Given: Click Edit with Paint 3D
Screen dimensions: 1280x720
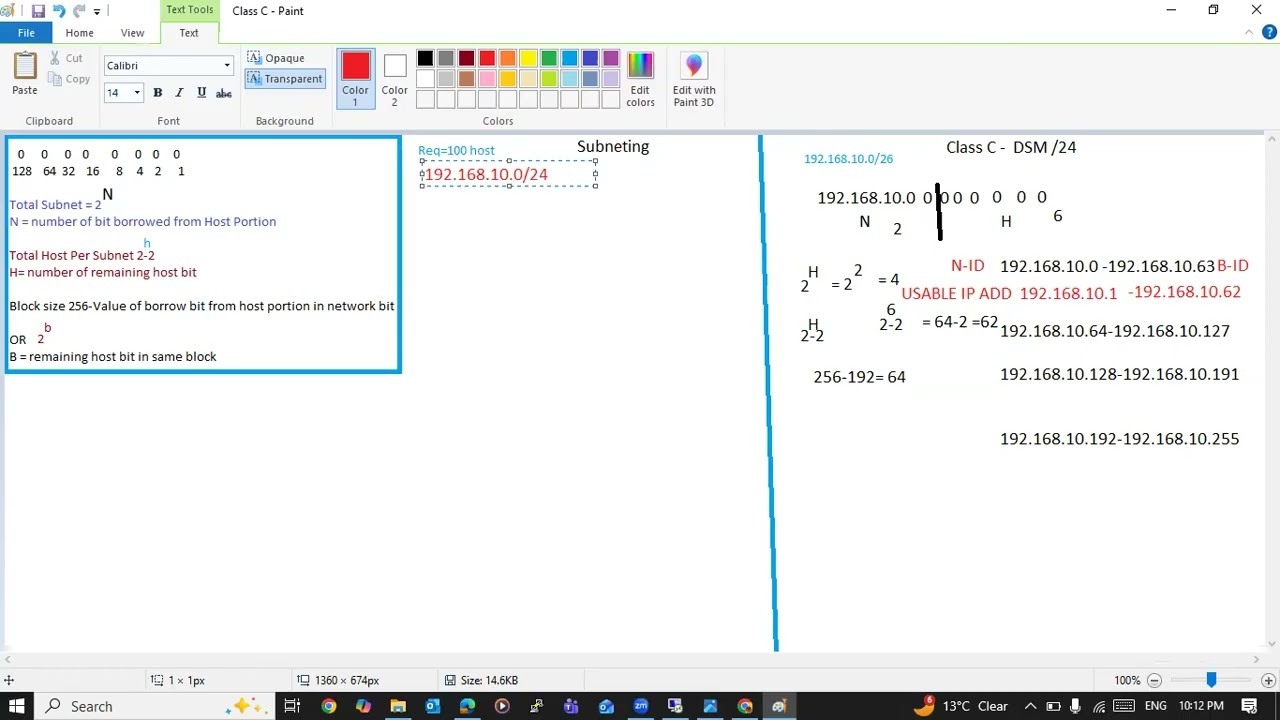Looking at the screenshot, I should 694,79.
